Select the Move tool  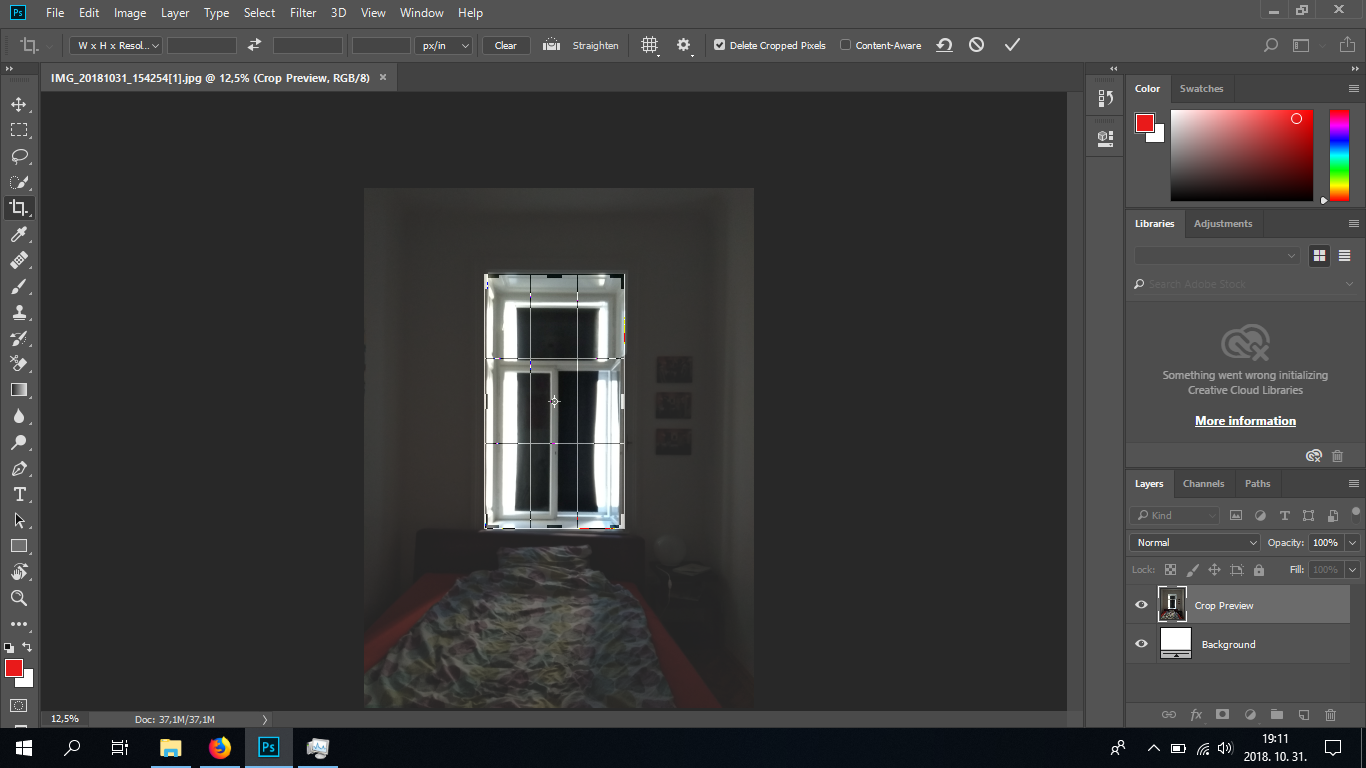(x=18, y=104)
